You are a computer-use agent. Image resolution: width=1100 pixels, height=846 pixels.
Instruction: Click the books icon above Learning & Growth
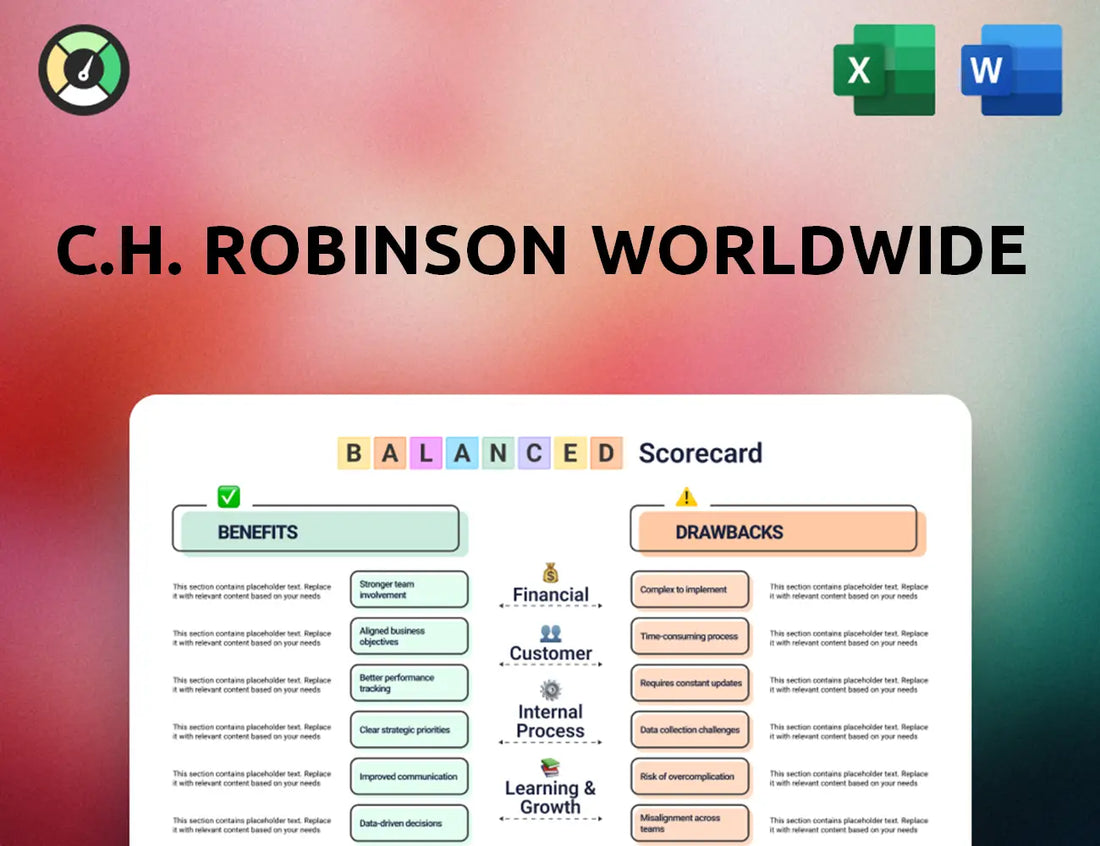[x=551, y=767]
